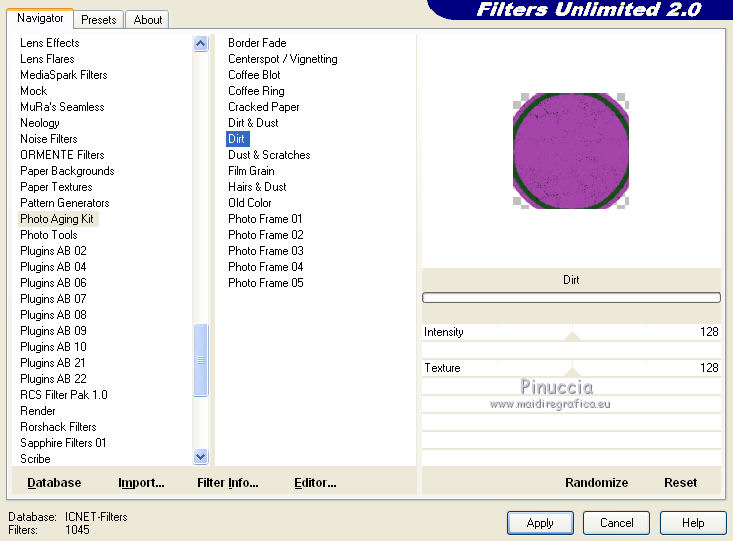The width and height of the screenshot is (733, 541).
Task: Choose the Dirt & Dust filter
Action: 253,123
